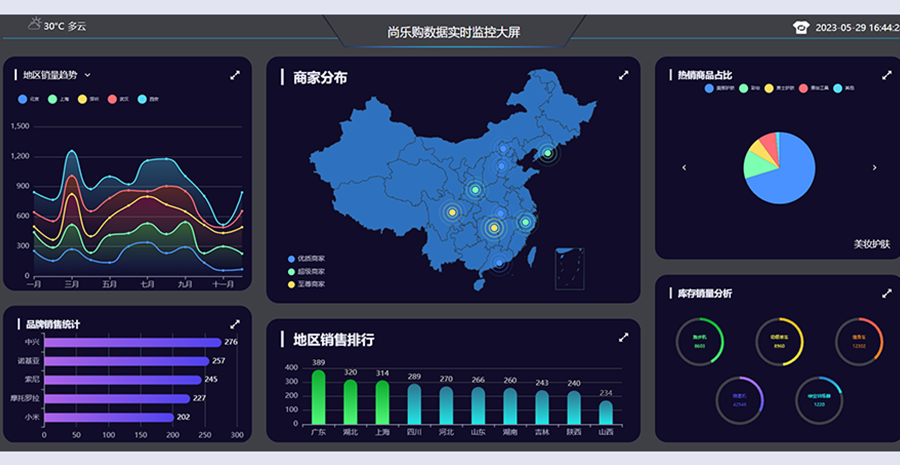Click the 山东 bar labeled 266
The image size is (900, 465).
click(x=478, y=406)
